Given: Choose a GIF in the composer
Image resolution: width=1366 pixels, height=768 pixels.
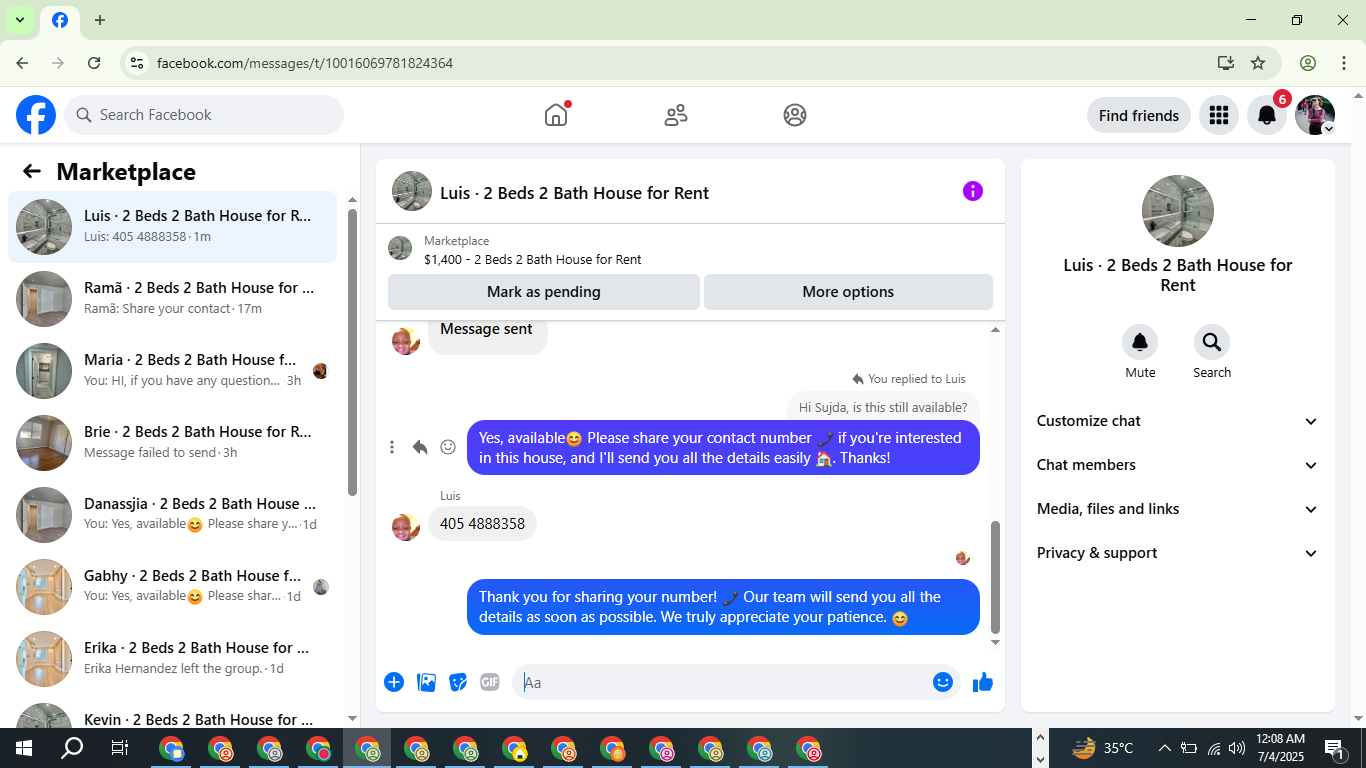Looking at the screenshot, I should (x=490, y=682).
